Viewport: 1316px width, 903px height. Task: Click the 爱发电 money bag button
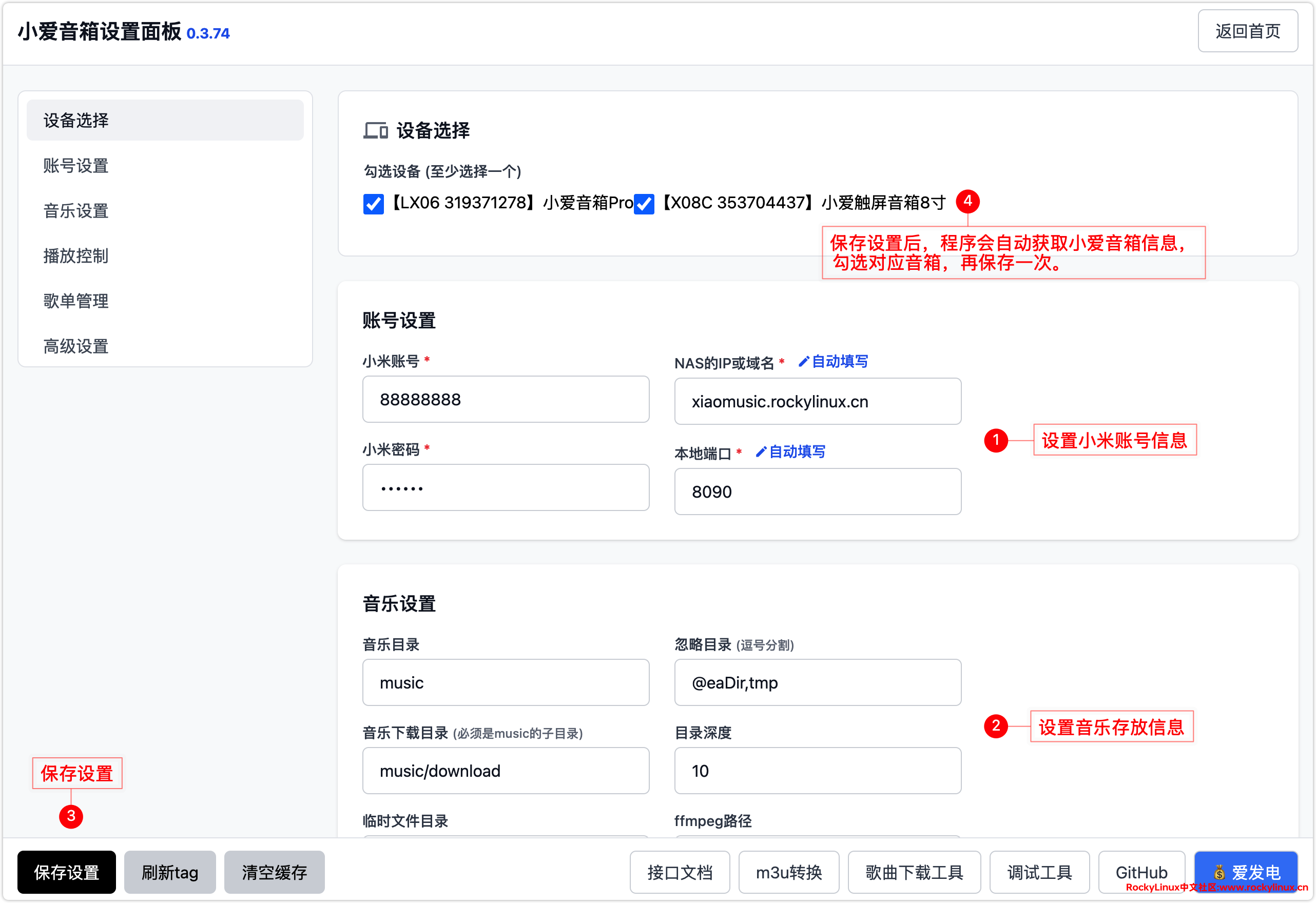(1245, 871)
